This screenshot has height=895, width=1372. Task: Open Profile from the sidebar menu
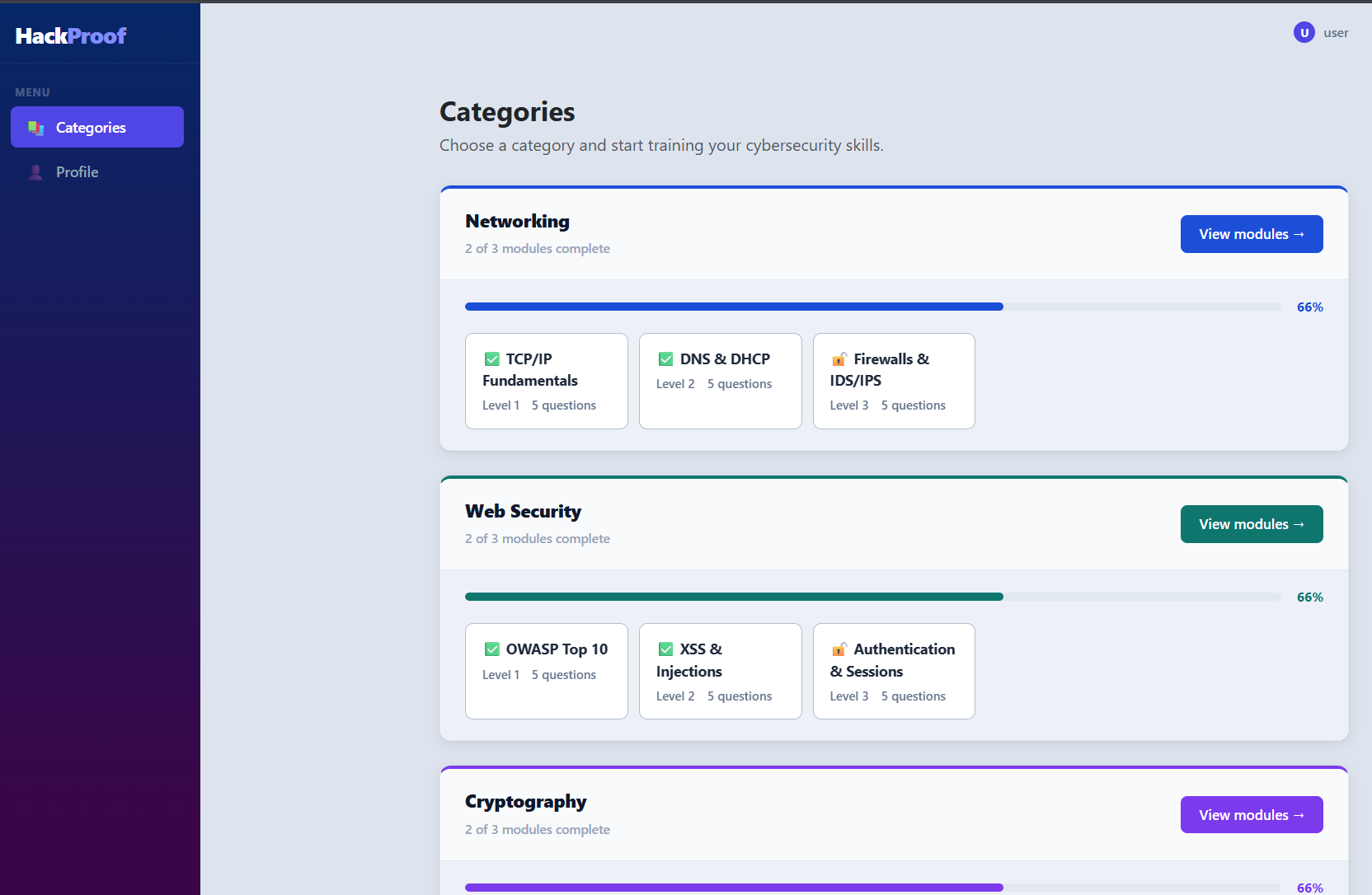77,171
